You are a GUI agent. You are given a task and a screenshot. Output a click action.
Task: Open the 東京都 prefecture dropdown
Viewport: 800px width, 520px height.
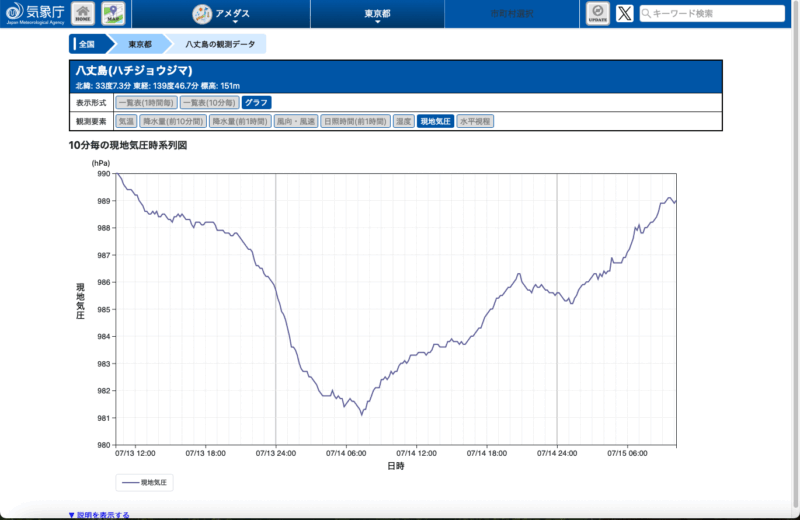click(x=378, y=14)
